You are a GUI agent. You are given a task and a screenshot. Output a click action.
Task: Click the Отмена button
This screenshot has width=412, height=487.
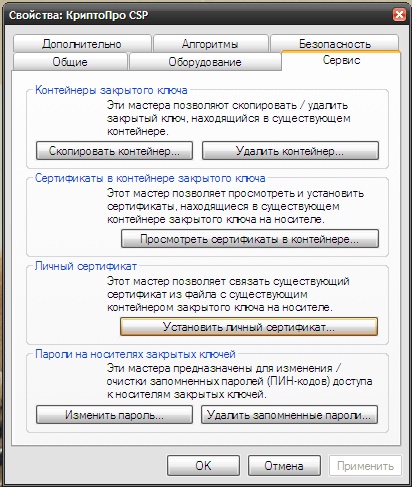click(x=284, y=465)
